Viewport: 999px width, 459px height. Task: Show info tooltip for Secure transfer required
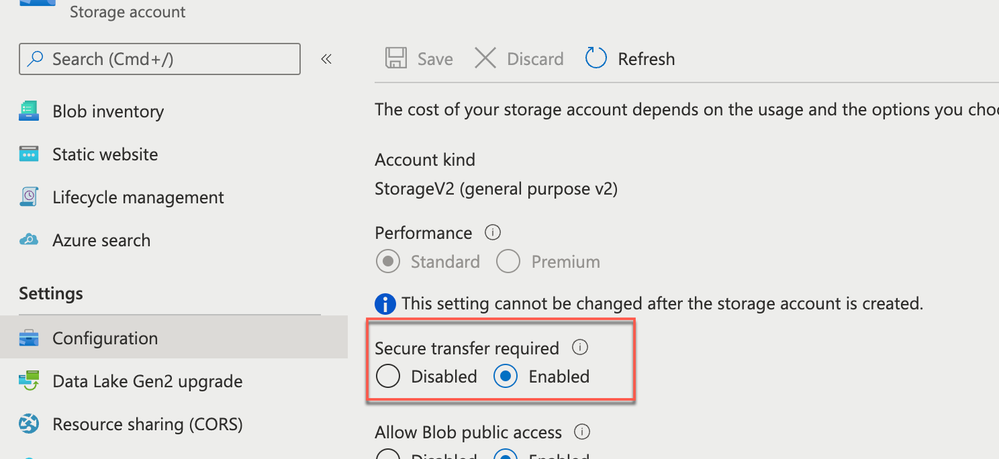click(579, 349)
